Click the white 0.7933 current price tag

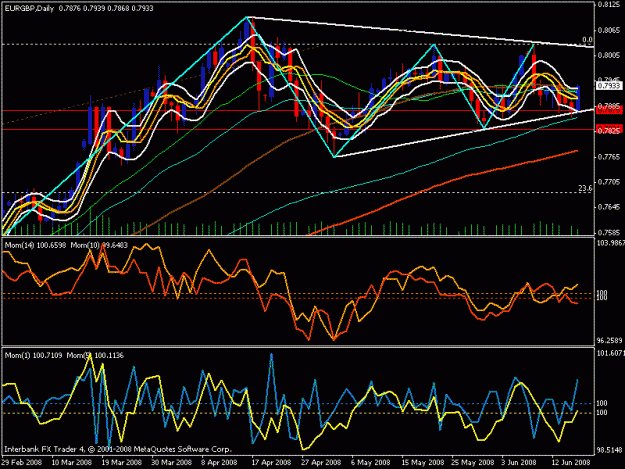point(609,86)
